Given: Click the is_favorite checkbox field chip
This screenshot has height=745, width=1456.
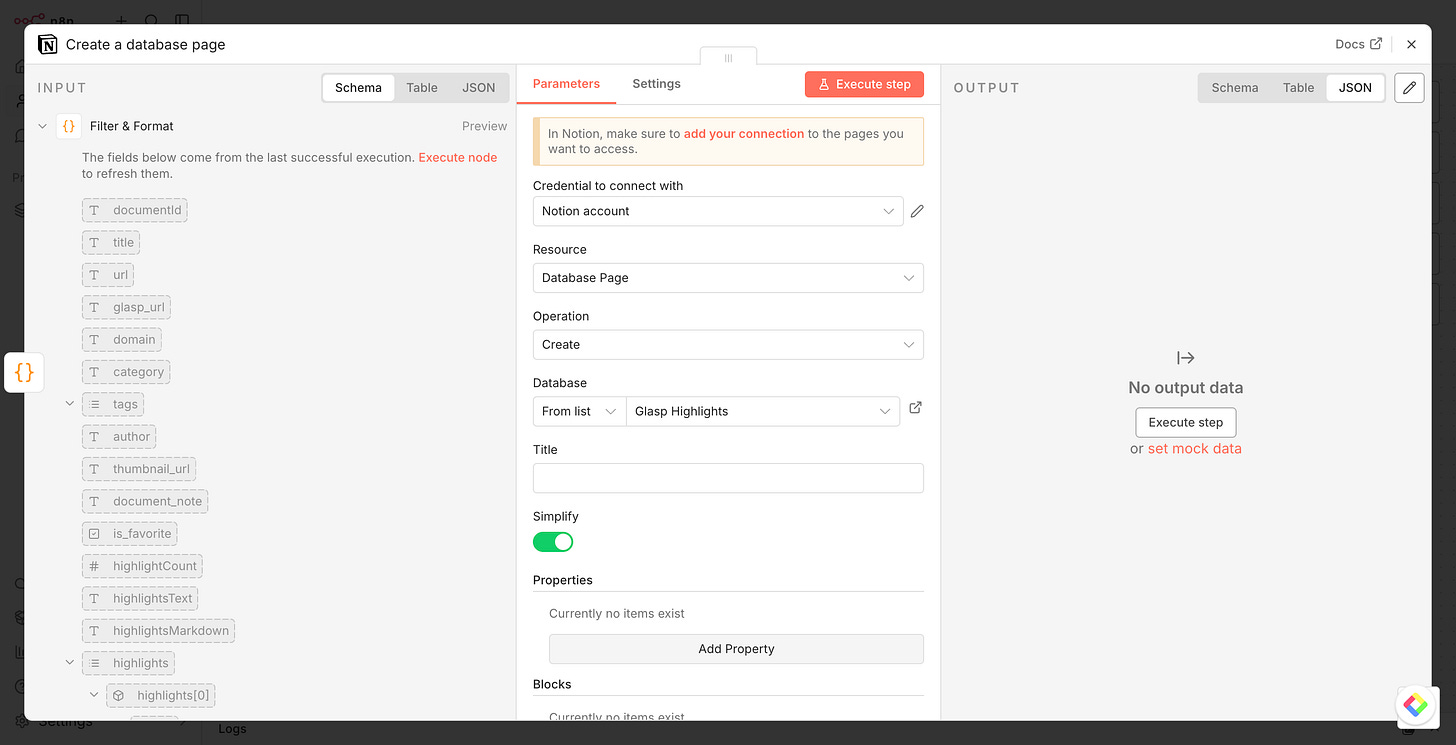Looking at the screenshot, I should (x=129, y=534).
